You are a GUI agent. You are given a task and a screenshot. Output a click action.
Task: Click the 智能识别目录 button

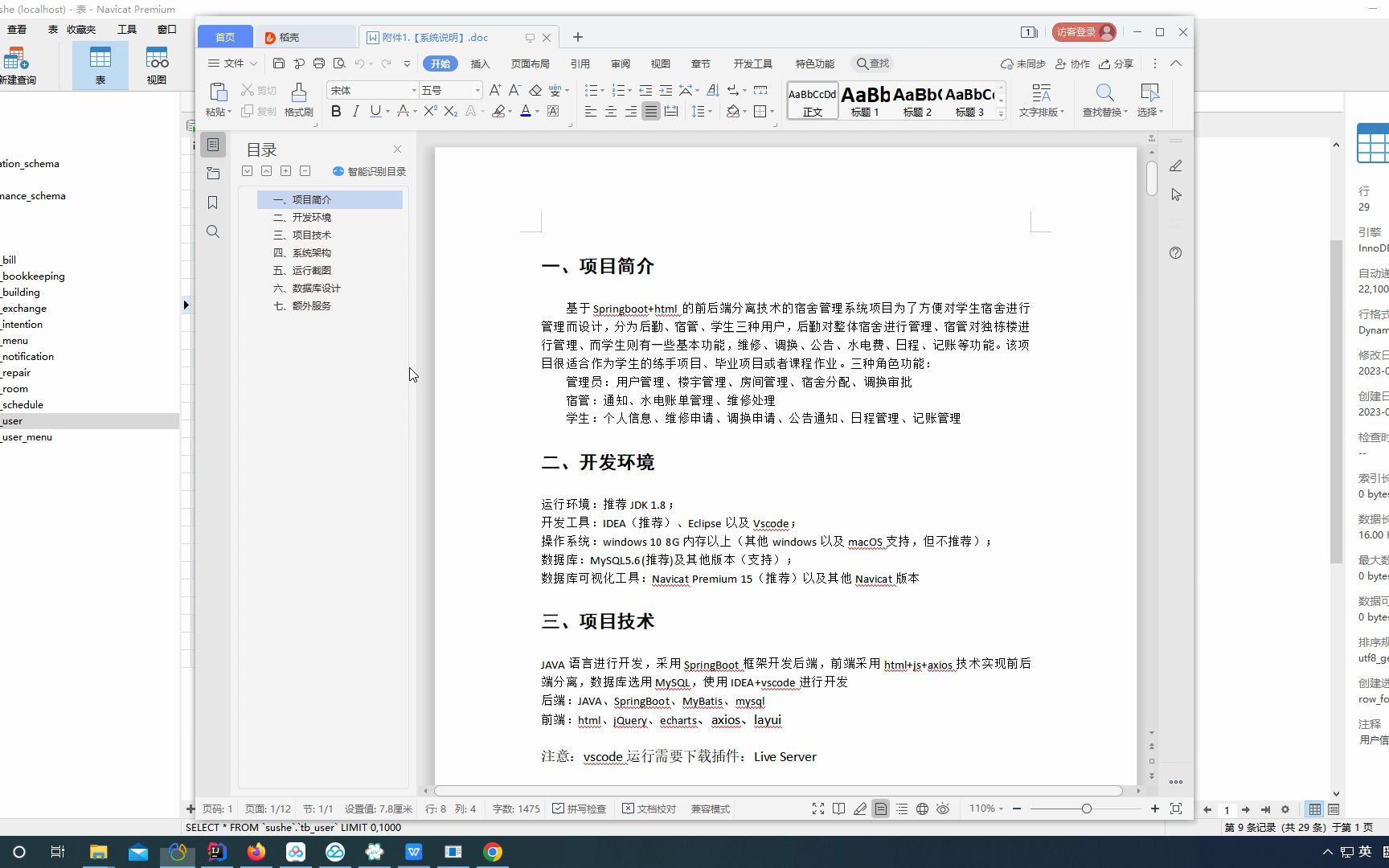[370, 171]
